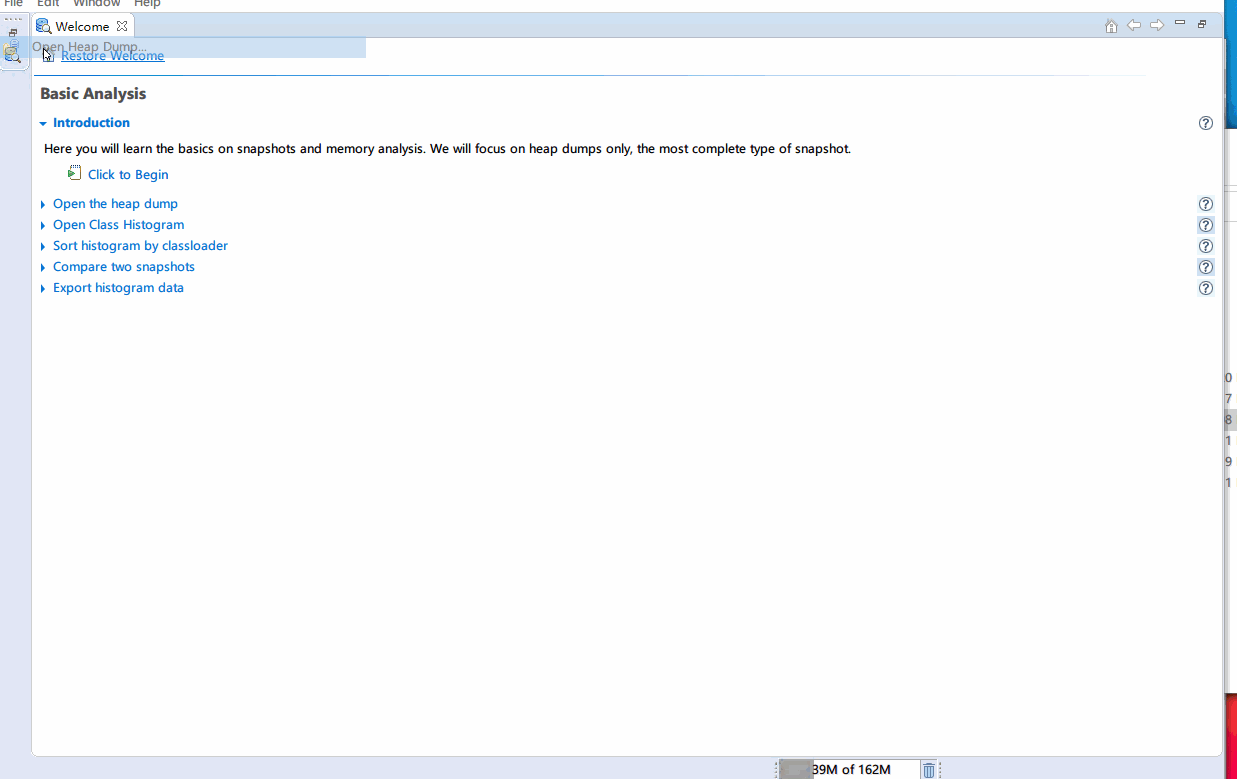Click Sort histogram by classloader link
The height and width of the screenshot is (779, 1237).
[140, 246]
